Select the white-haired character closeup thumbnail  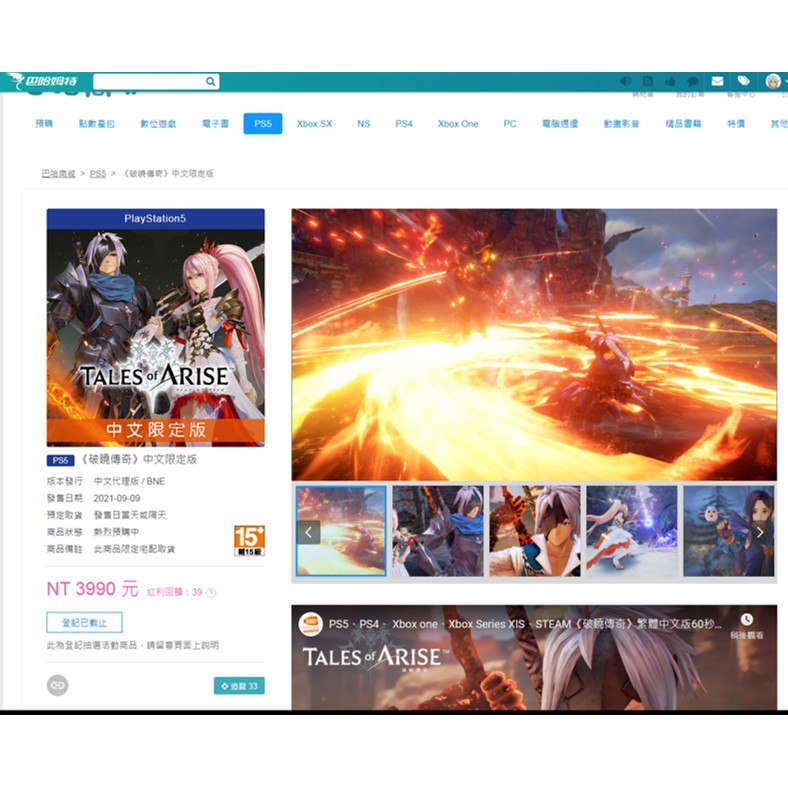tap(534, 531)
